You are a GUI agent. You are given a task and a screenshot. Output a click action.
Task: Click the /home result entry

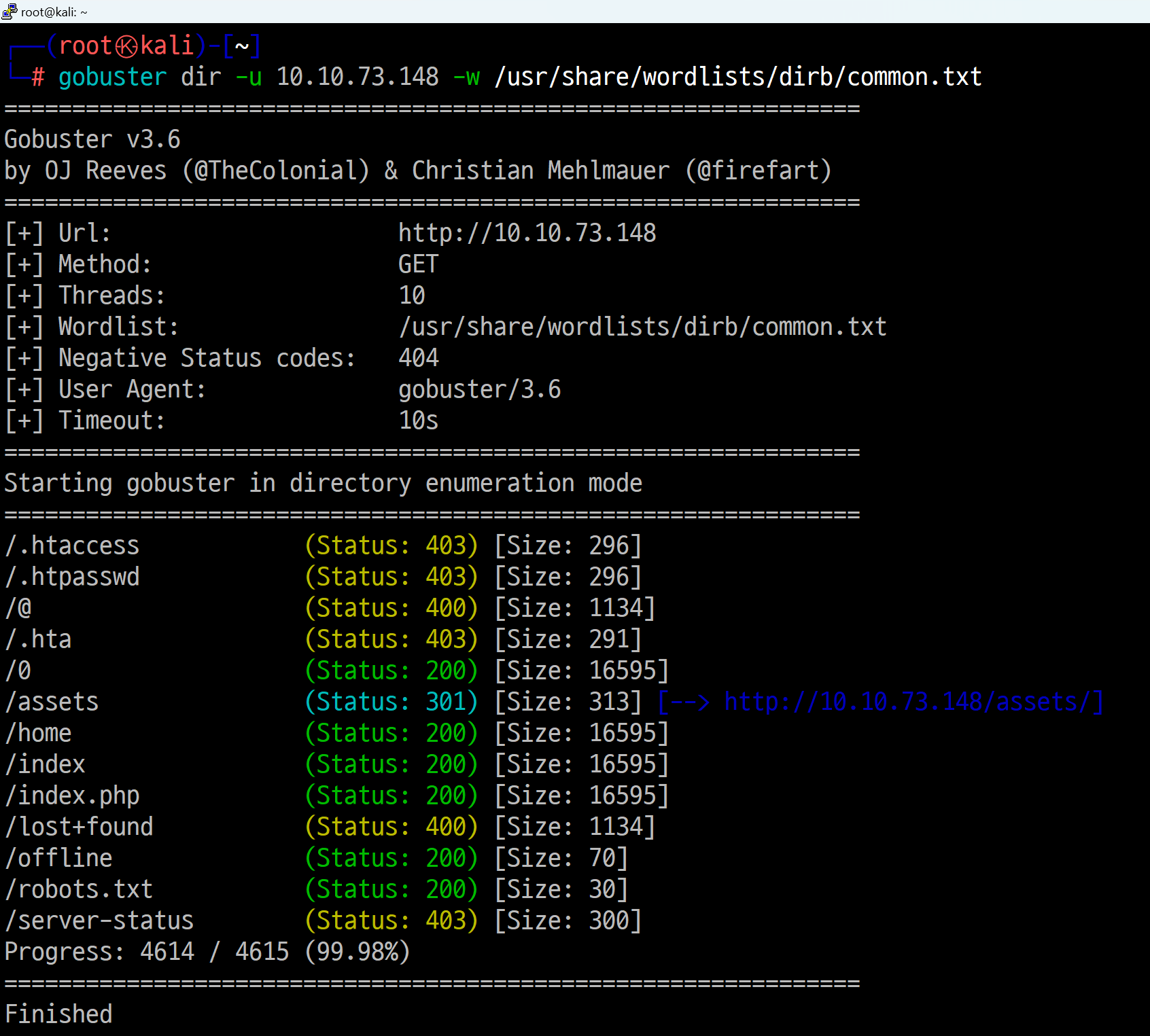38,733
